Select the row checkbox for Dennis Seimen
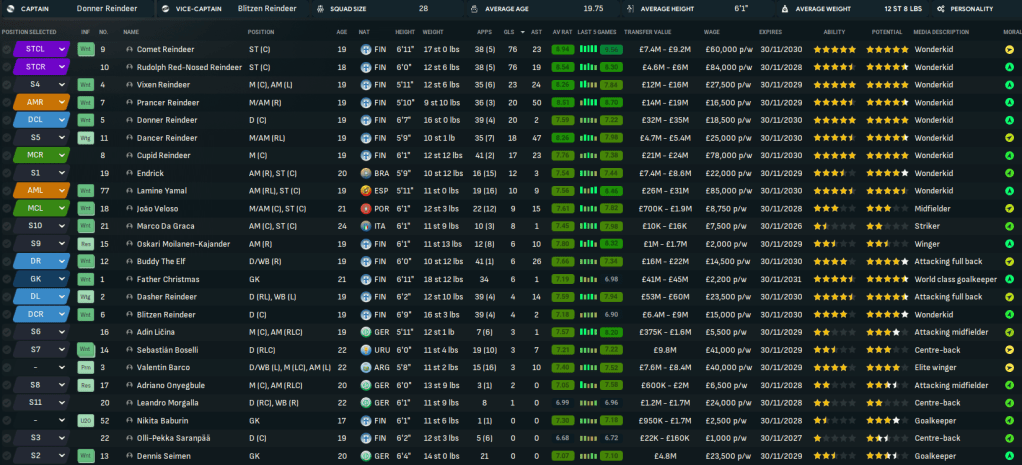Viewport: 1022px width, 465px height. click(x=7, y=455)
